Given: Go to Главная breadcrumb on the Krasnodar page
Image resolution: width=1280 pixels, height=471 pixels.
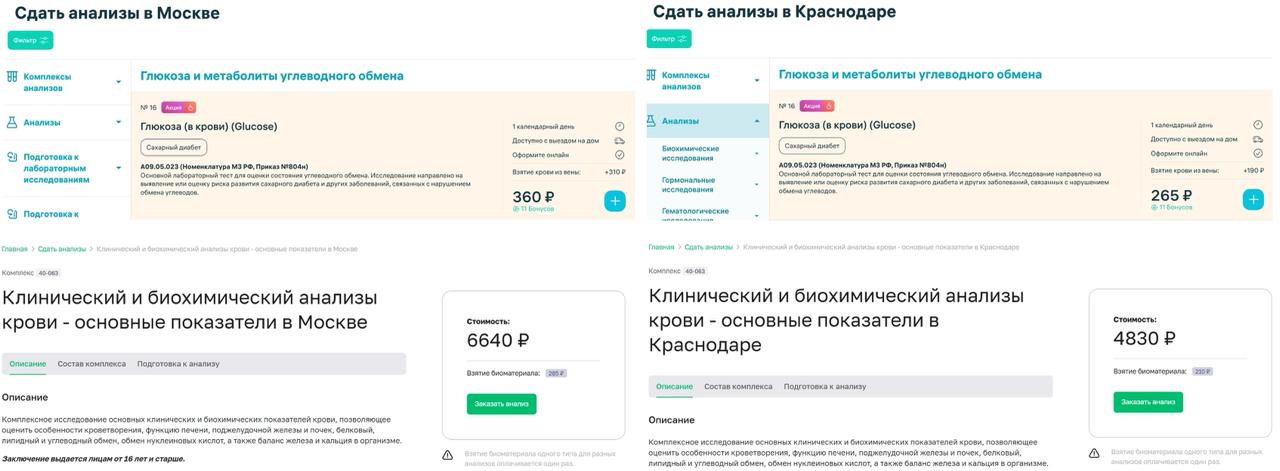Looking at the screenshot, I should 661,247.
